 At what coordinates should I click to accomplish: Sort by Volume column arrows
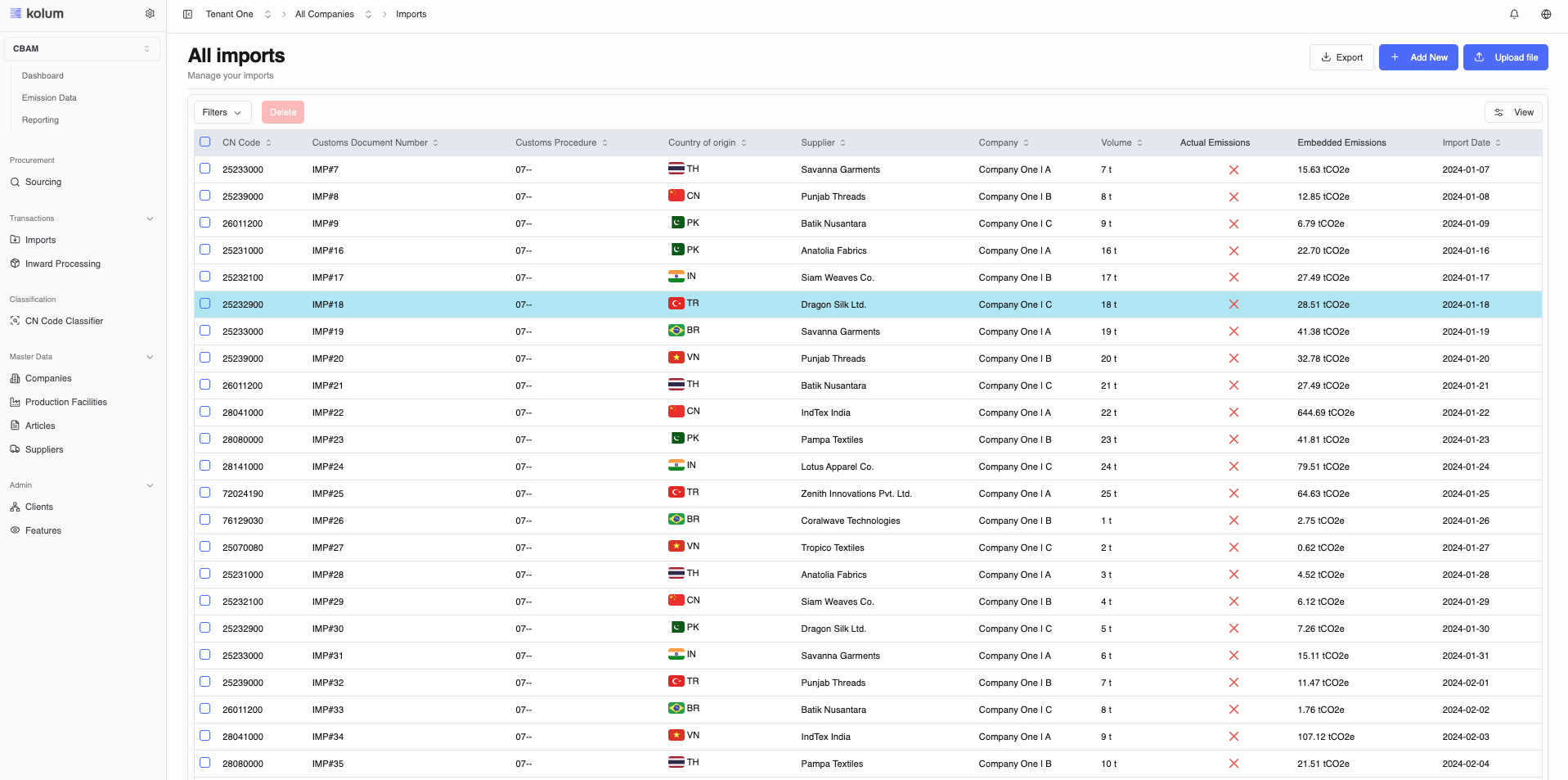[1139, 143]
